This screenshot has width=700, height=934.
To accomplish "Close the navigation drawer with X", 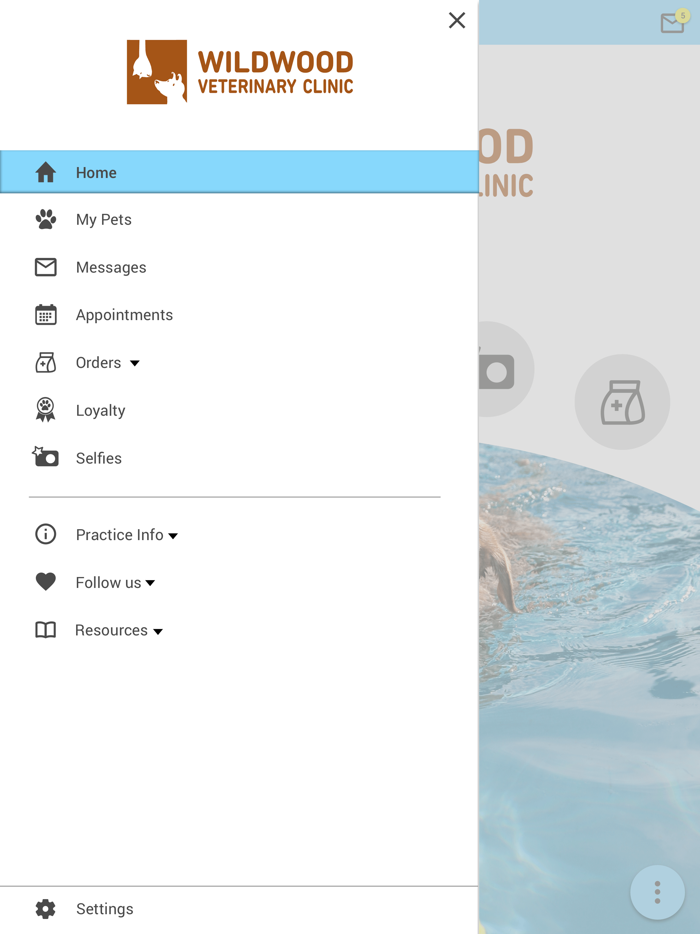I will point(457,20).
